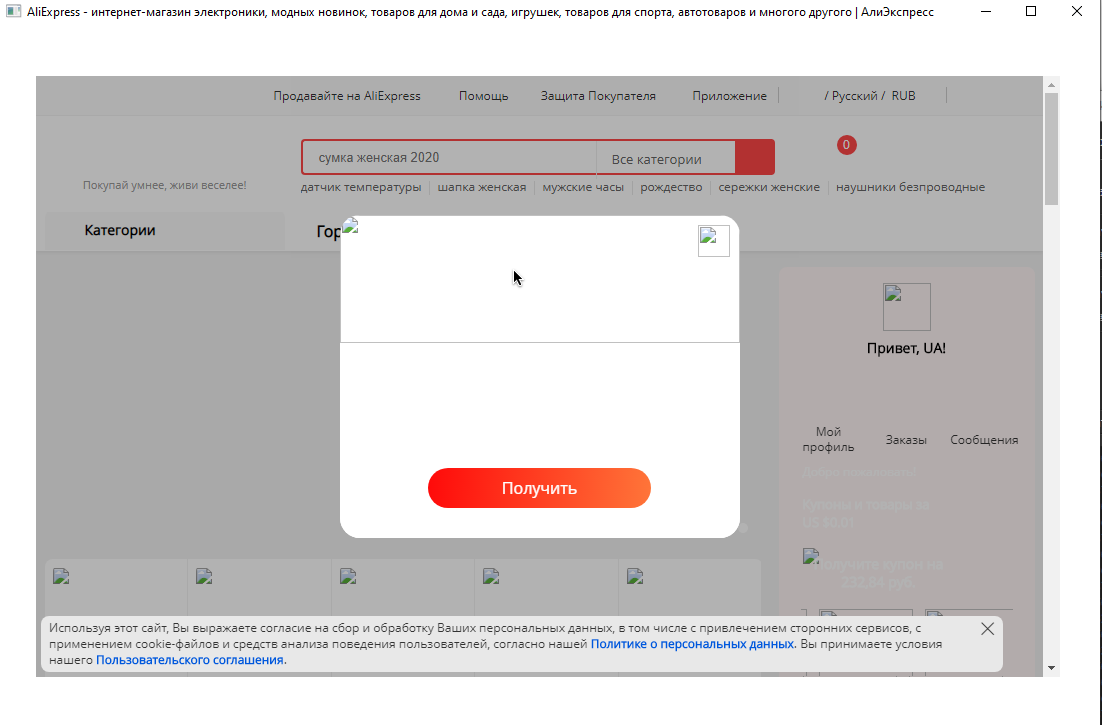Open Пользовательского соглашения link
Image resolution: width=1102 pixels, height=725 pixels.
(x=190, y=660)
